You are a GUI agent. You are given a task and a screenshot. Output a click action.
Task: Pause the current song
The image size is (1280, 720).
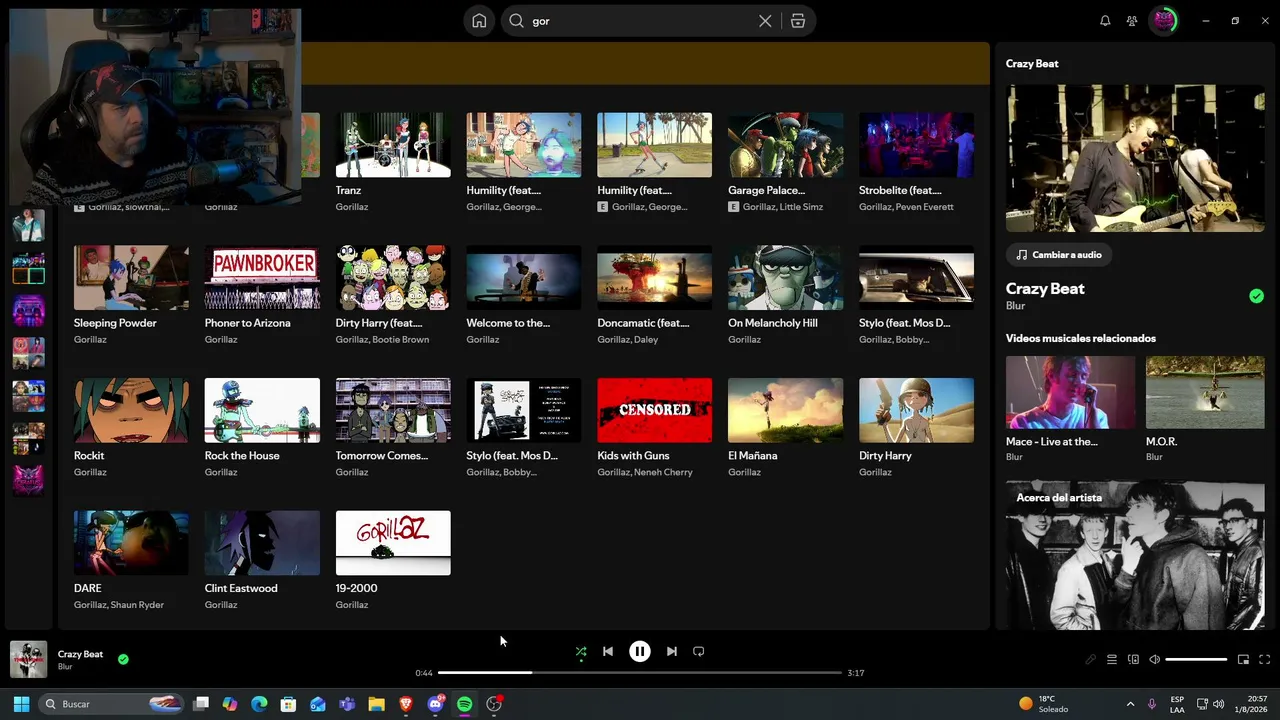640,651
